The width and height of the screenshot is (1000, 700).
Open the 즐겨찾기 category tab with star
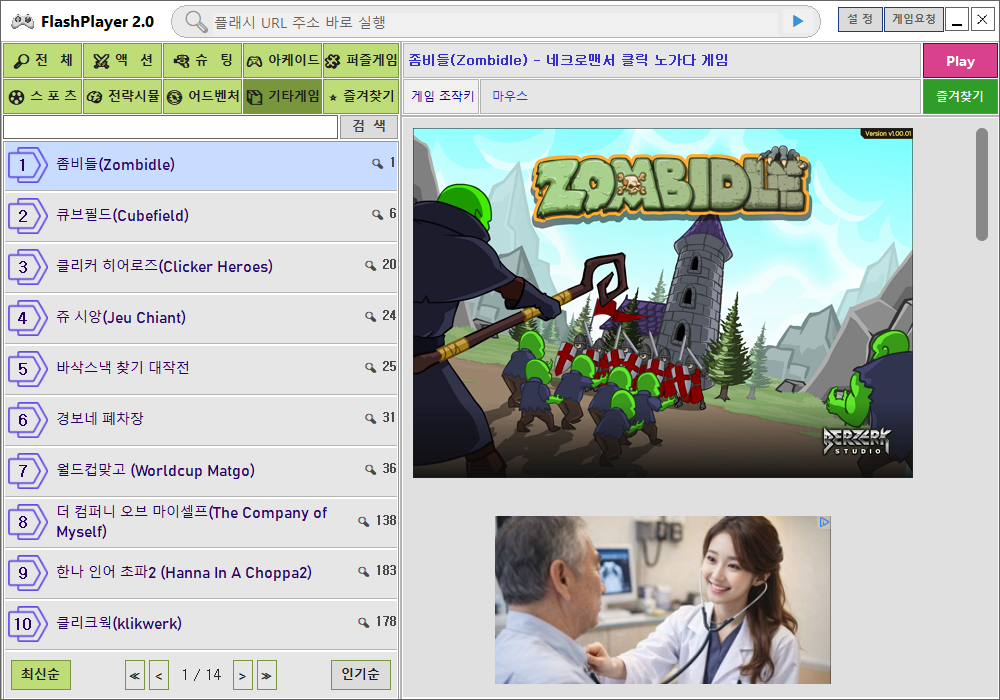click(361, 96)
